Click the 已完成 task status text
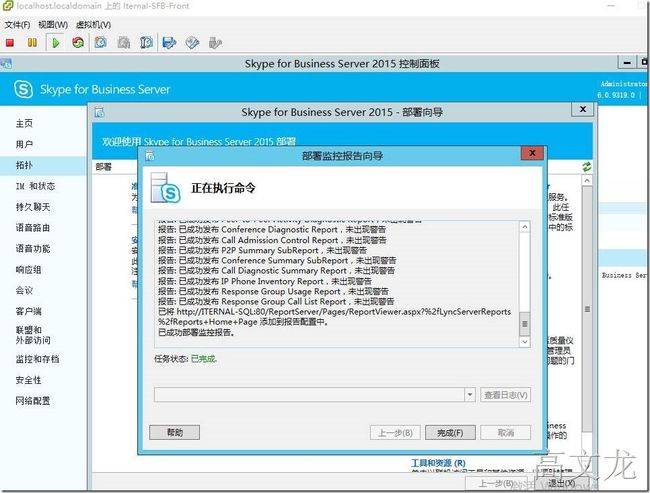This screenshot has height=493, width=650. coord(204,359)
